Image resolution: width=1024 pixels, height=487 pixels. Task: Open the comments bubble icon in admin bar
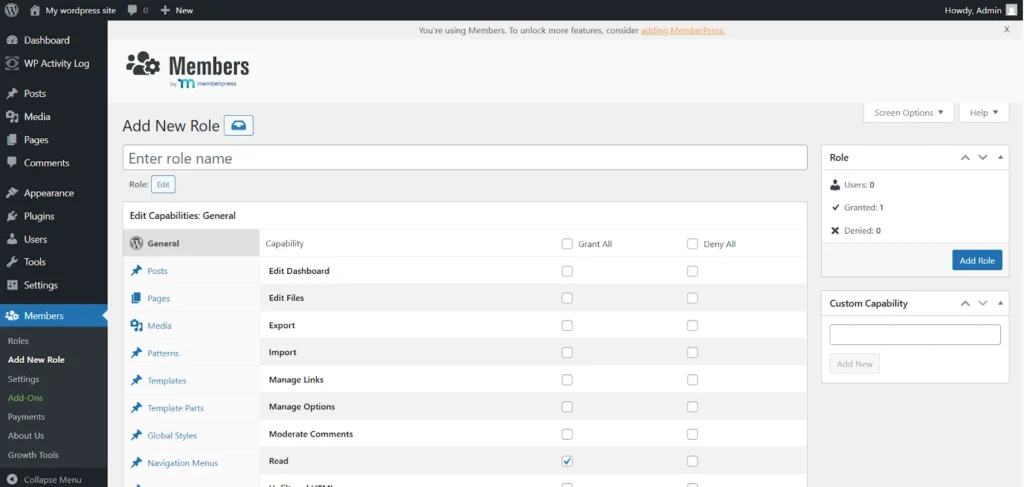(133, 10)
